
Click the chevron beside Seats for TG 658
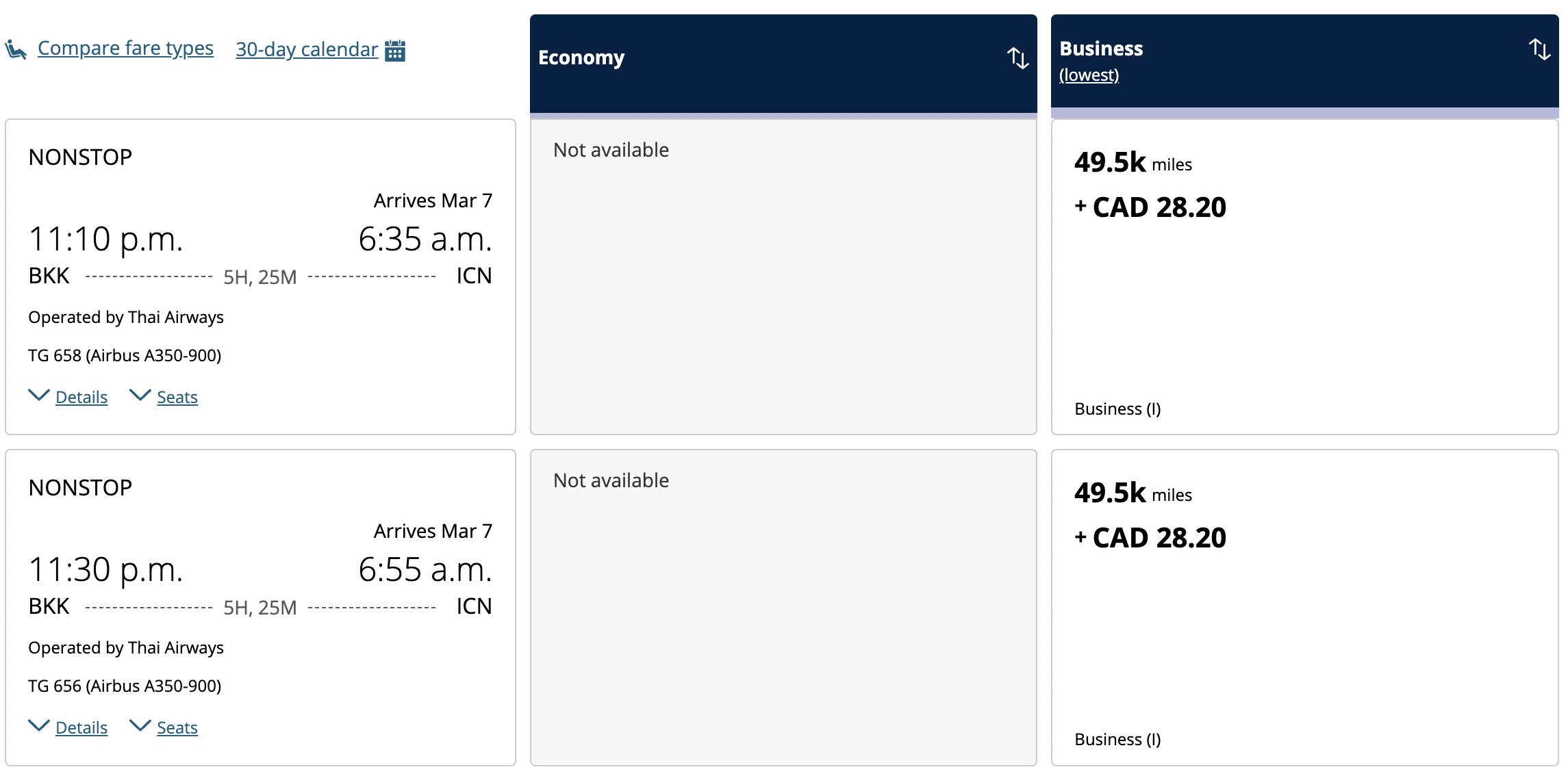tap(140, 396)
